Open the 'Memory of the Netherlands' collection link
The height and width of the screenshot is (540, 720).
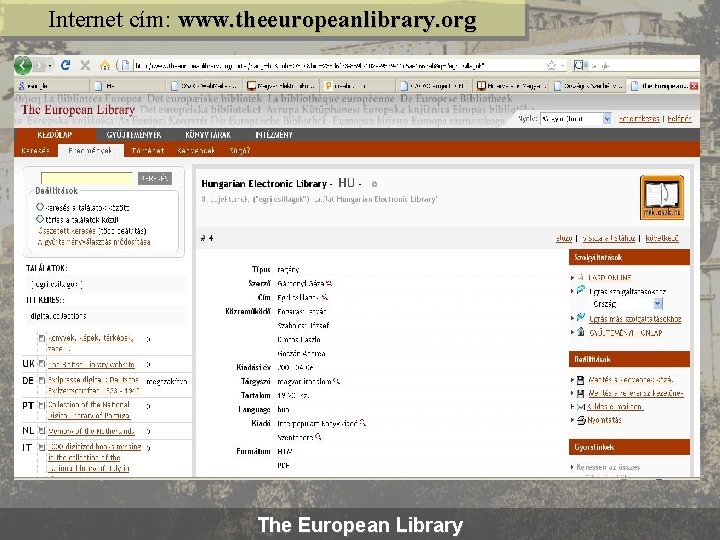[x=91, y=431]
